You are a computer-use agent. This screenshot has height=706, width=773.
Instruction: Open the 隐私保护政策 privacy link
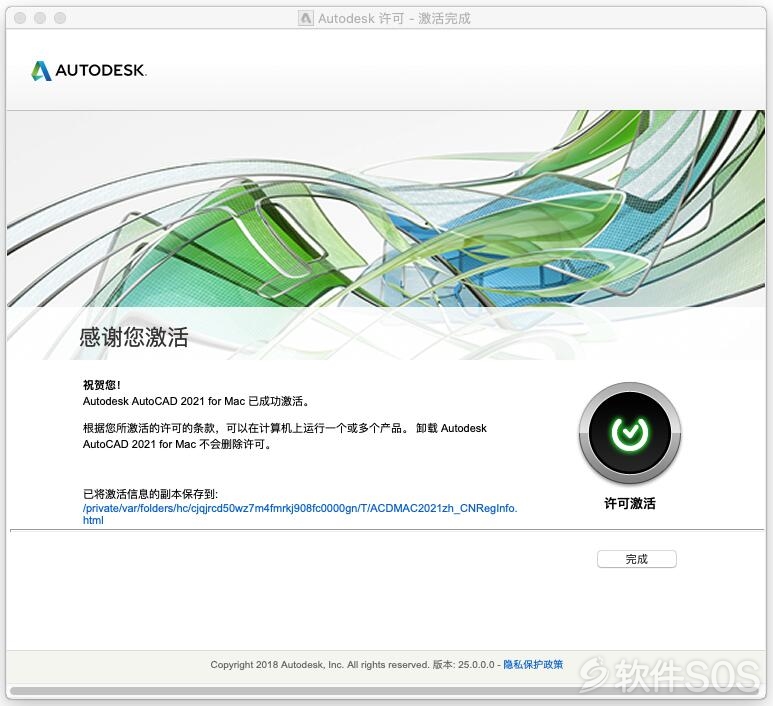533,665
